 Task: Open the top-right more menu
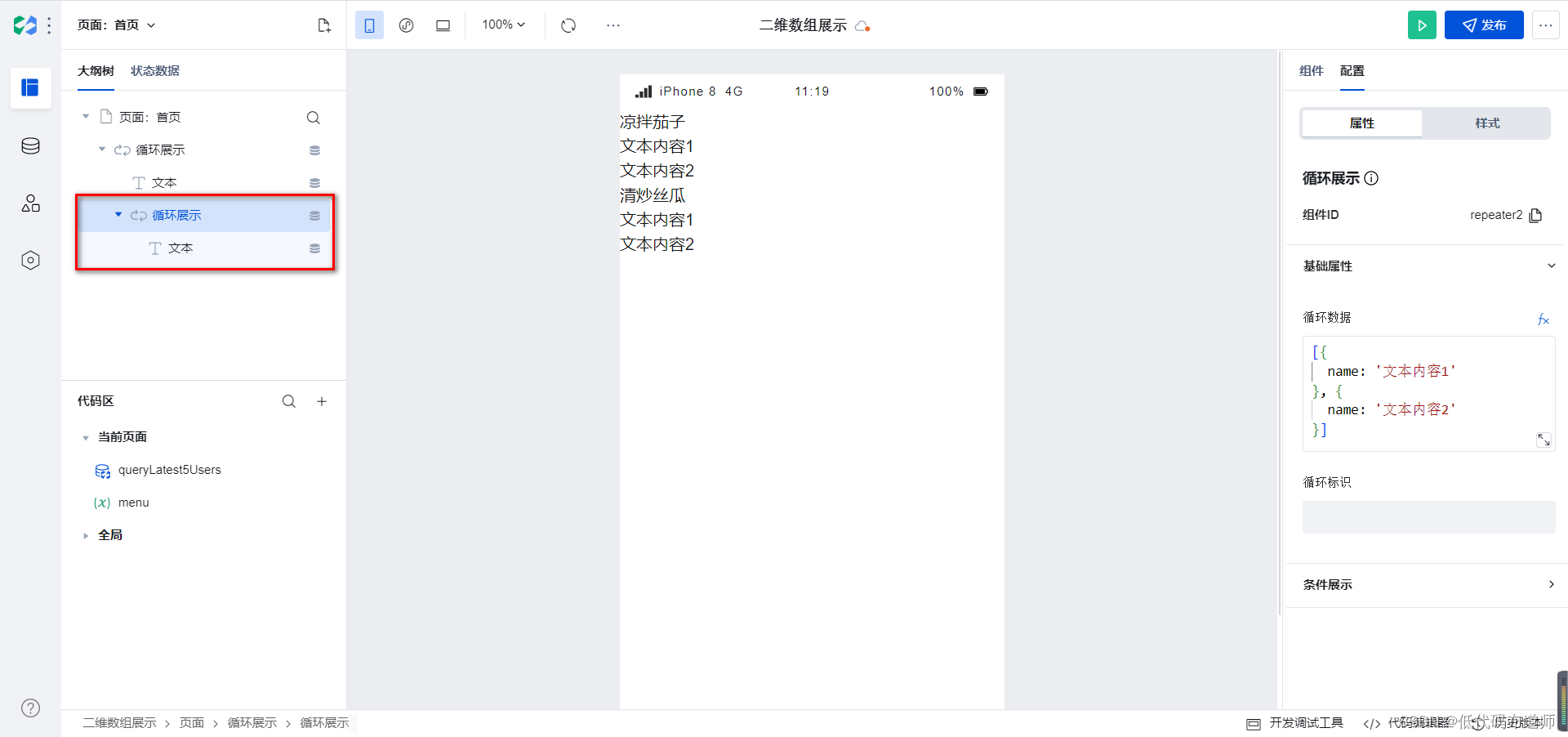pos(1546,25)
